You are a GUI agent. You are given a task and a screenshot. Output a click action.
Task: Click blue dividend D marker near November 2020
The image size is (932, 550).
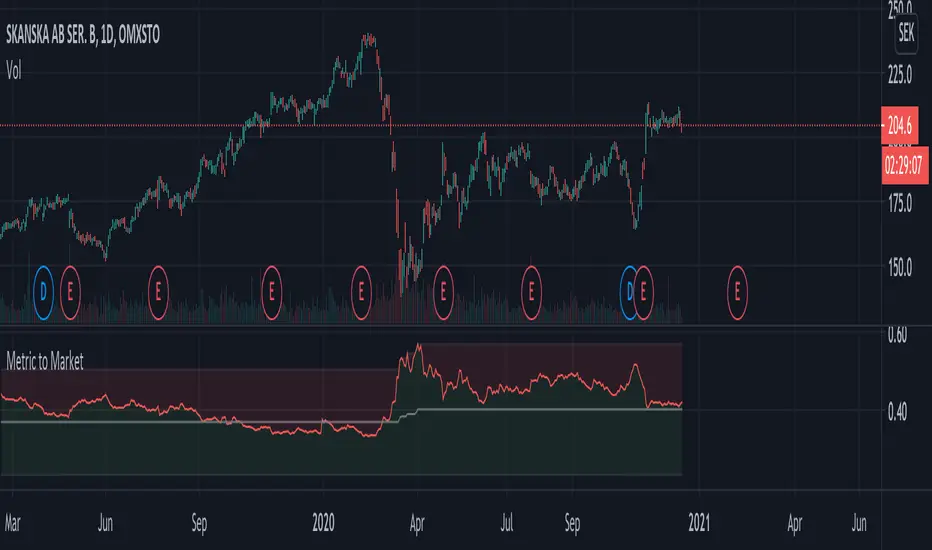point(628,293)
